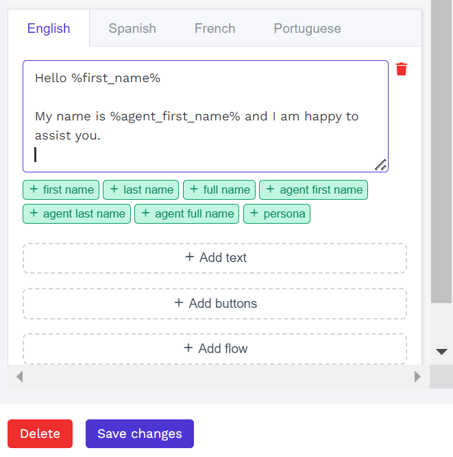Insert the agent last name placeholder

(x=77, y=214)
